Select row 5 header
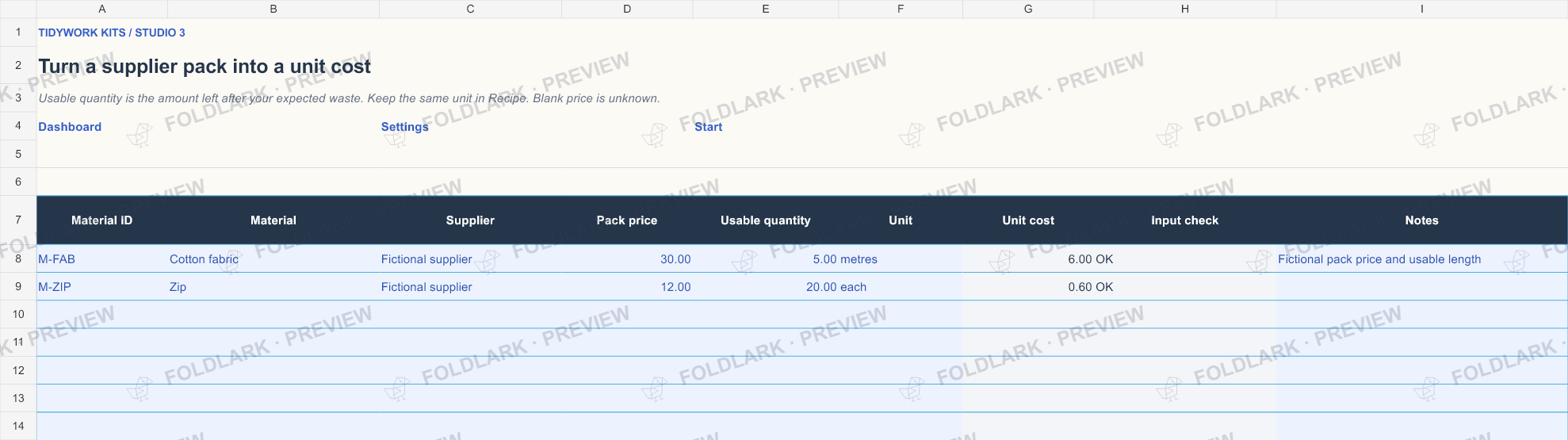 pyautogui.click(x=18, y=154)
